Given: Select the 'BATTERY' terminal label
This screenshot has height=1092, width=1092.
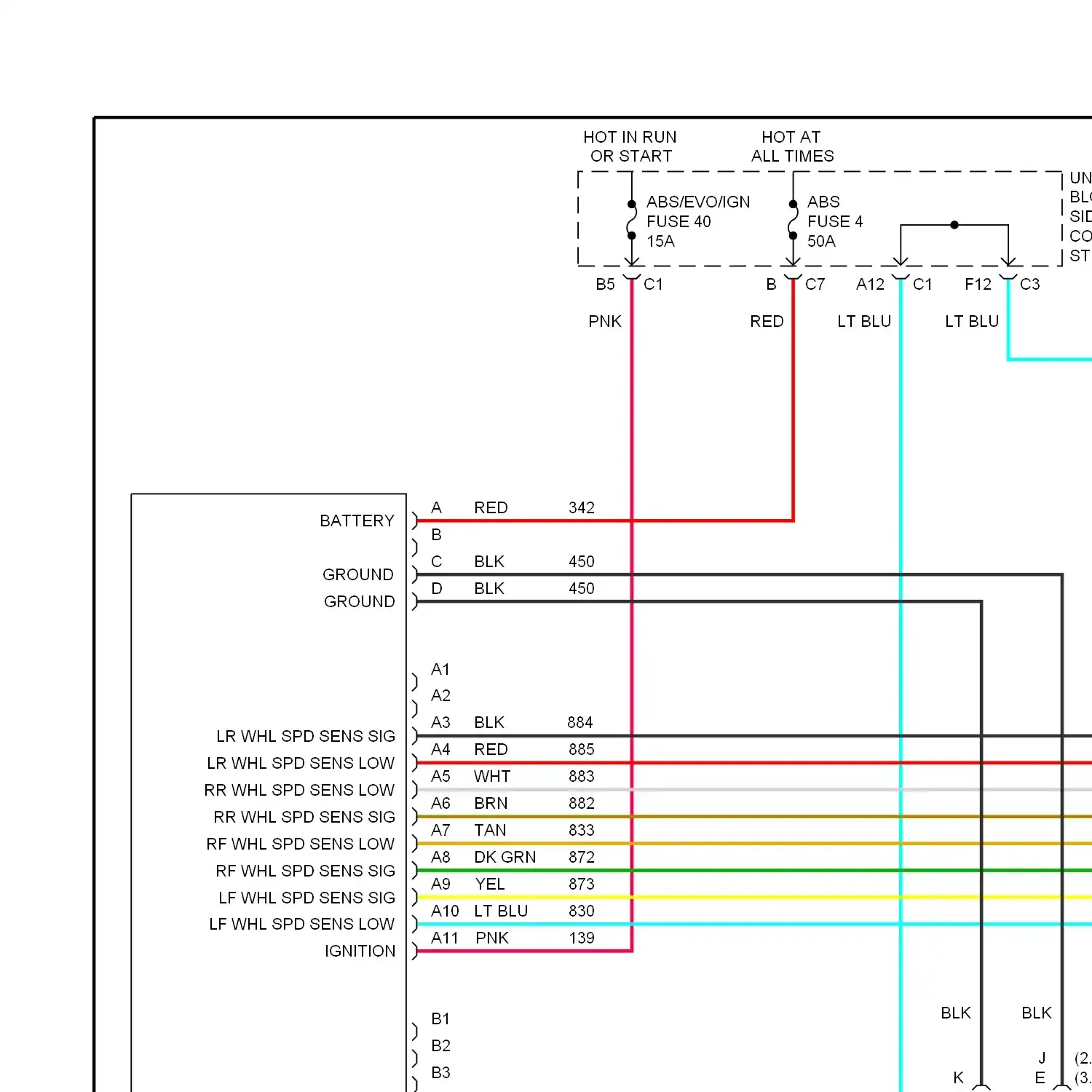Looking at the screenshot, I should (x=357, y=521).
